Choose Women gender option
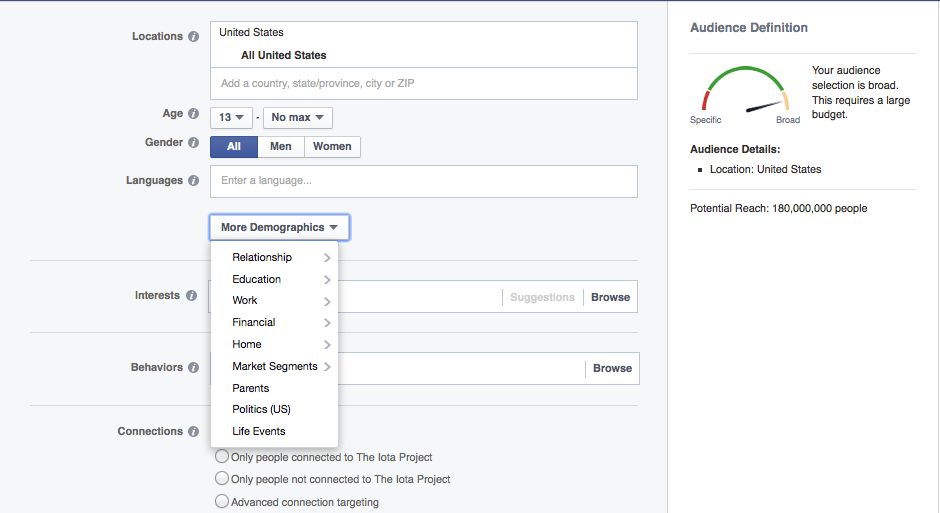The image size is (940, 513). click(x=332, y=147)
